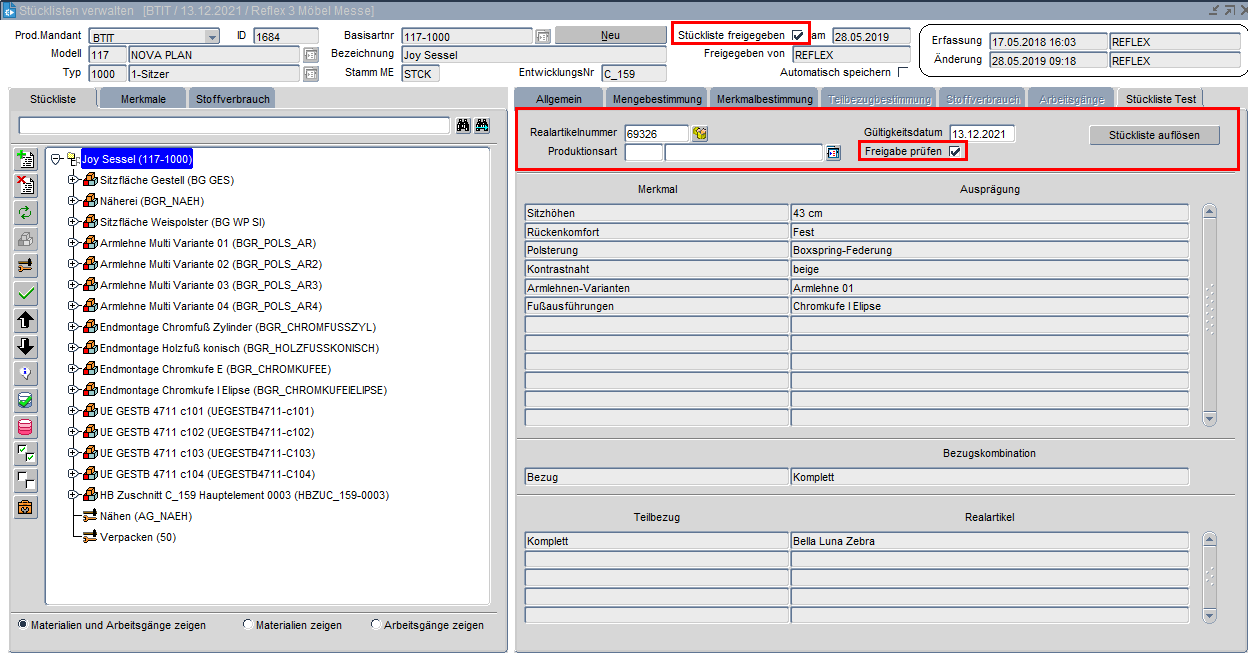Click the green checkmark icon in left toolbar
Viewport: 1248px width, 659px height.
27,293
